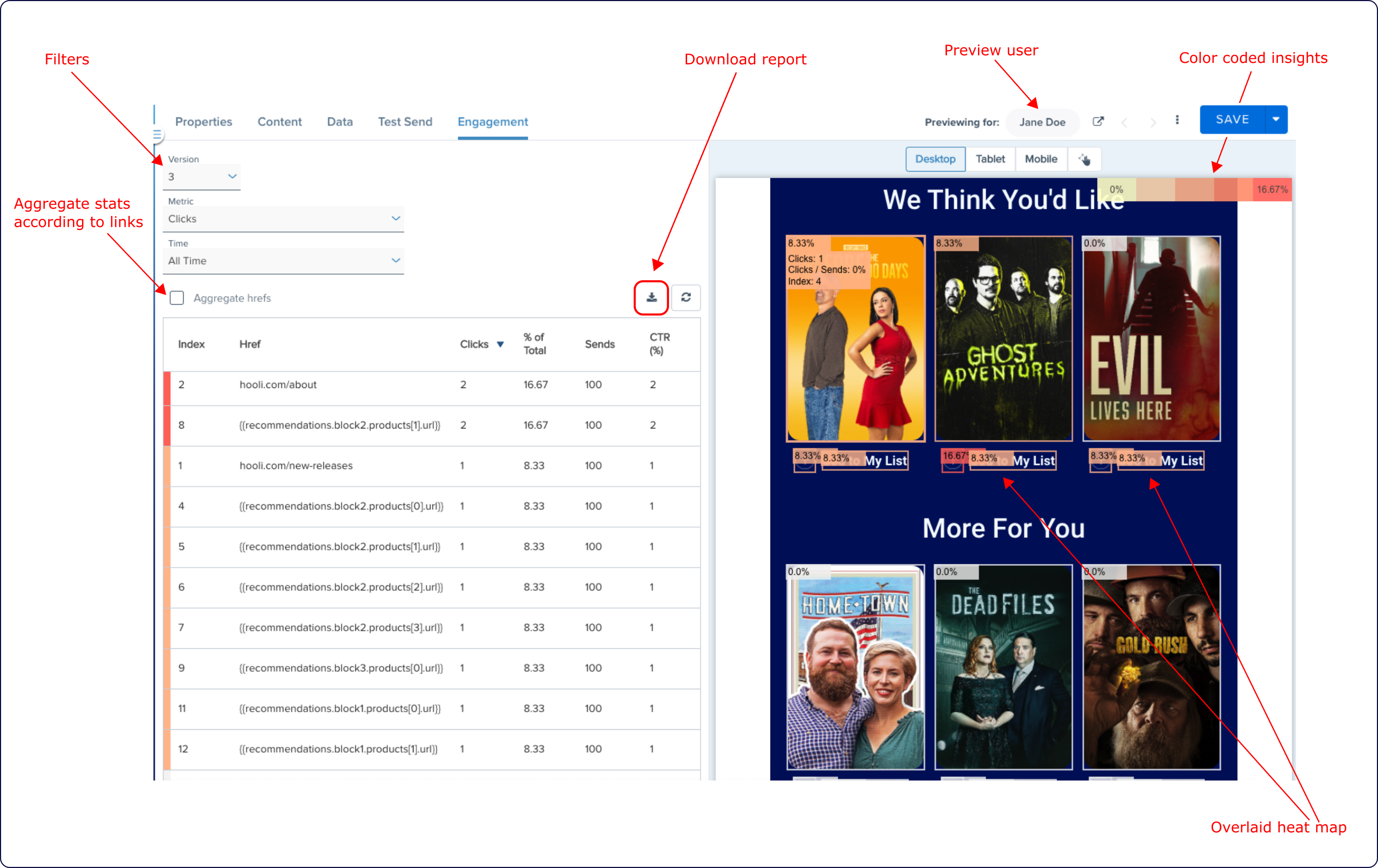Select row with block1.products[1].url href

tap(432, 750)
